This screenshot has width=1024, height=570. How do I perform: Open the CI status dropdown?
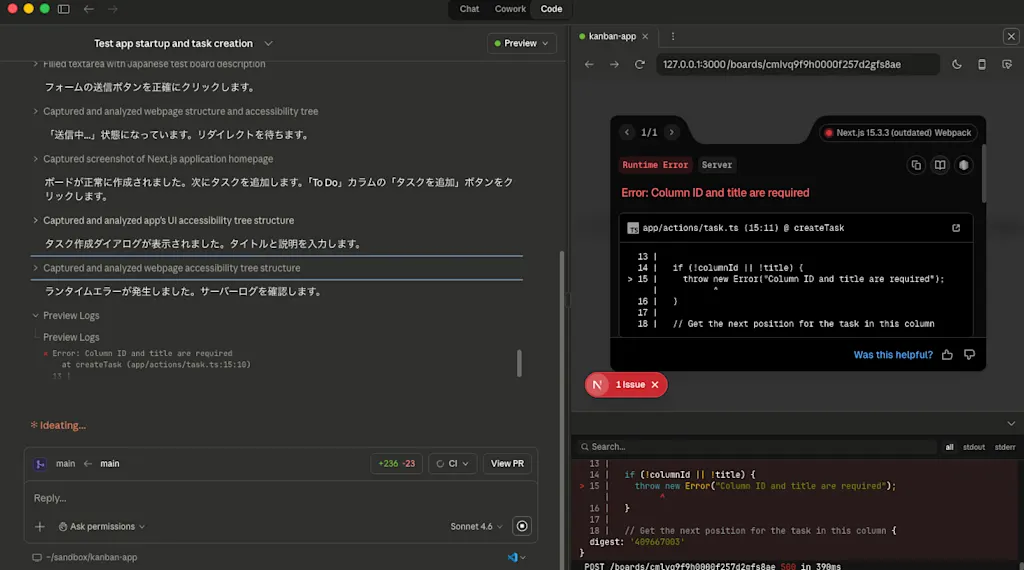click(453, 464)
